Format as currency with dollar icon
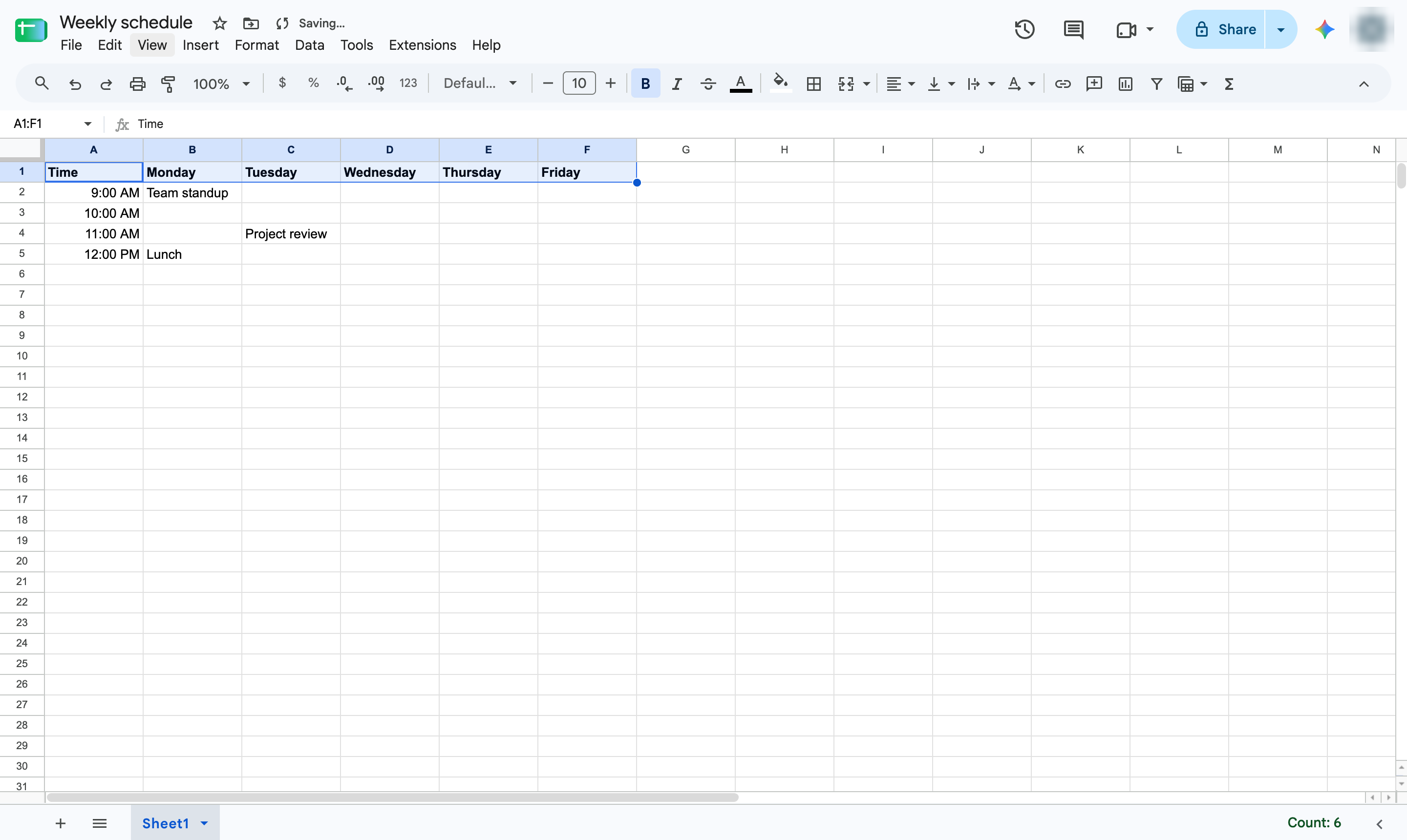This screenshot has height=840, width=1407. [x=282, y=83]
